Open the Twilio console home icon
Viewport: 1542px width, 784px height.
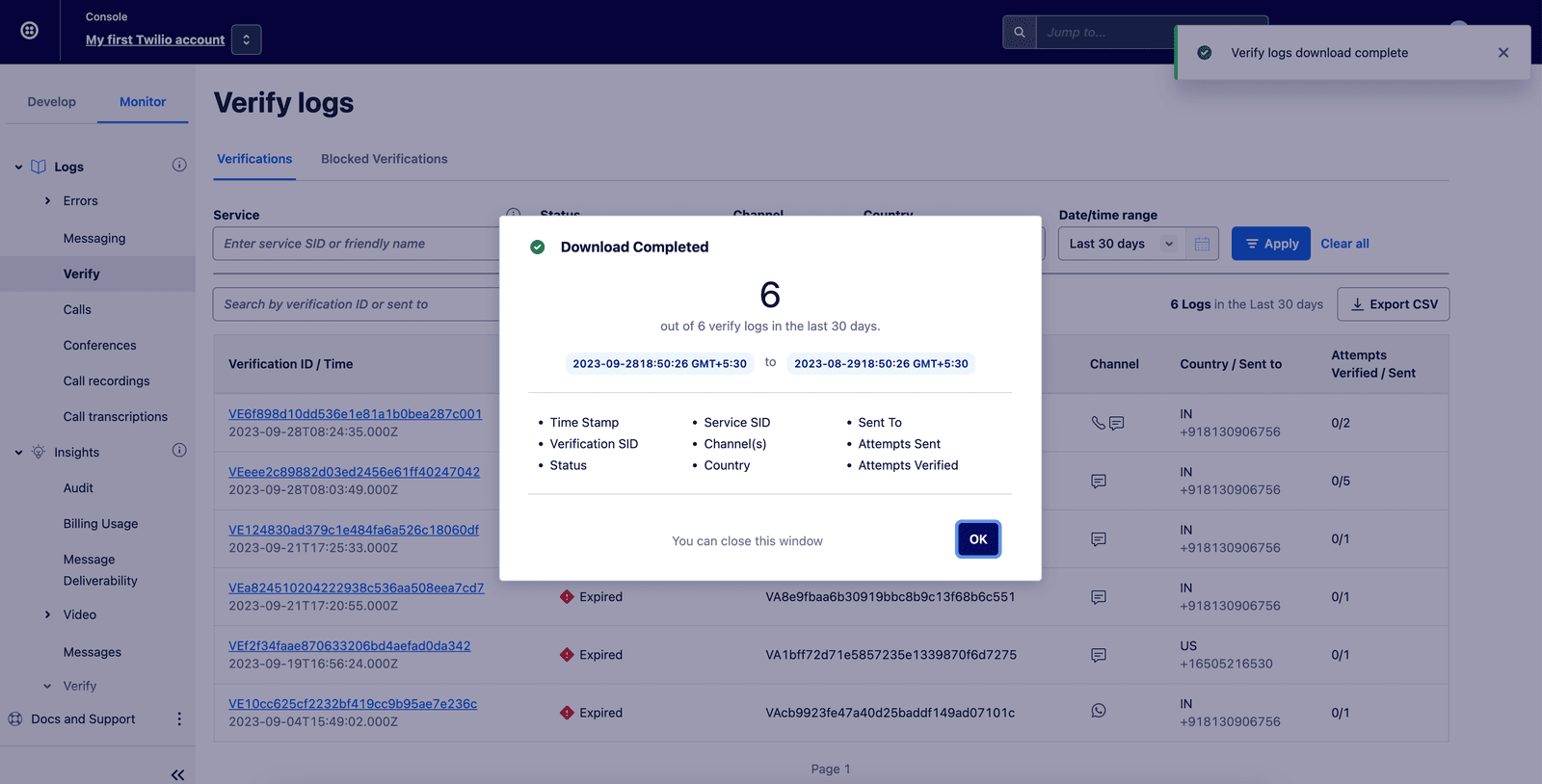pos(30,31)
